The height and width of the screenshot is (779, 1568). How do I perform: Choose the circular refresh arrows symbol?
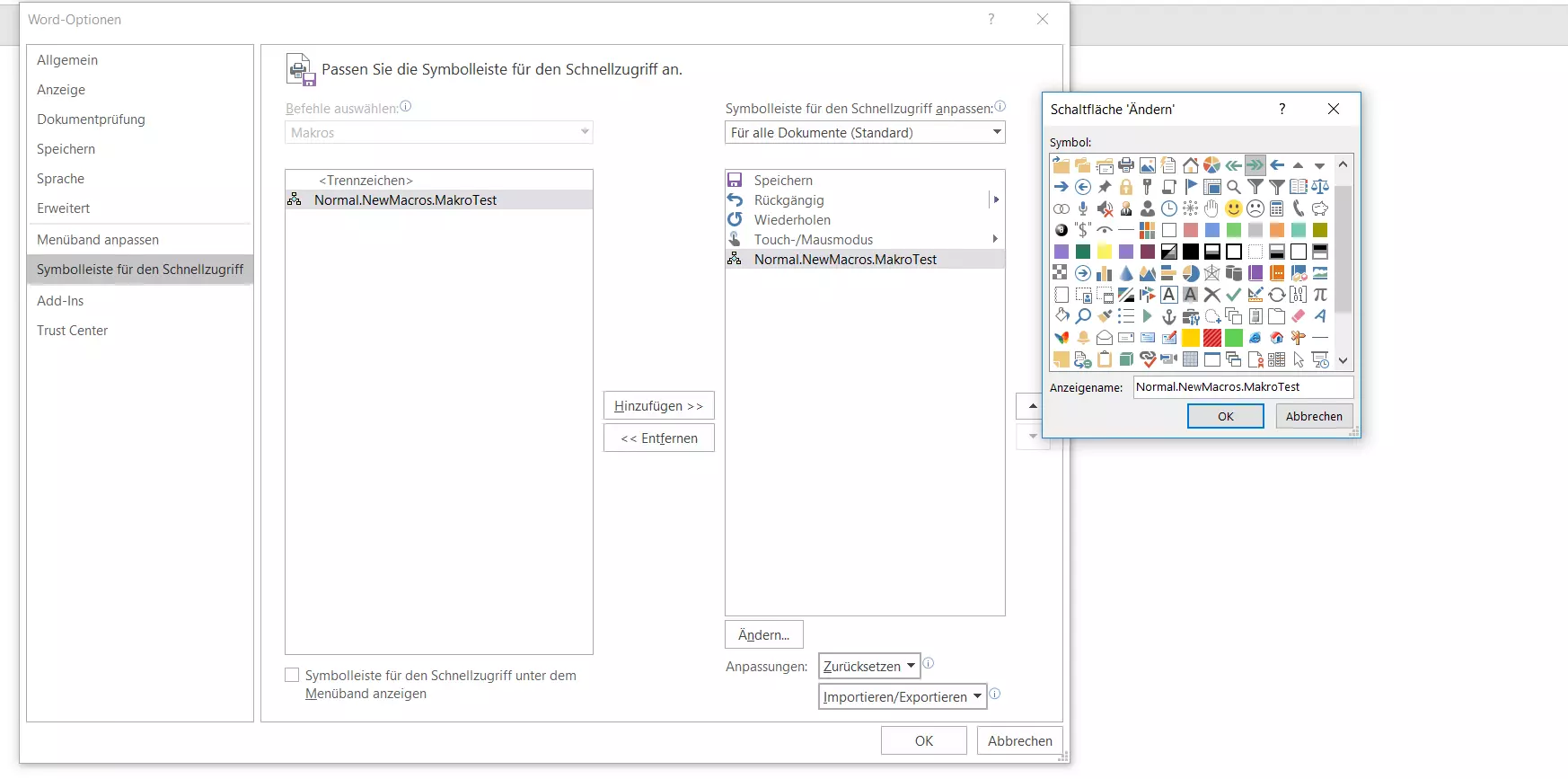point(1277,295)
